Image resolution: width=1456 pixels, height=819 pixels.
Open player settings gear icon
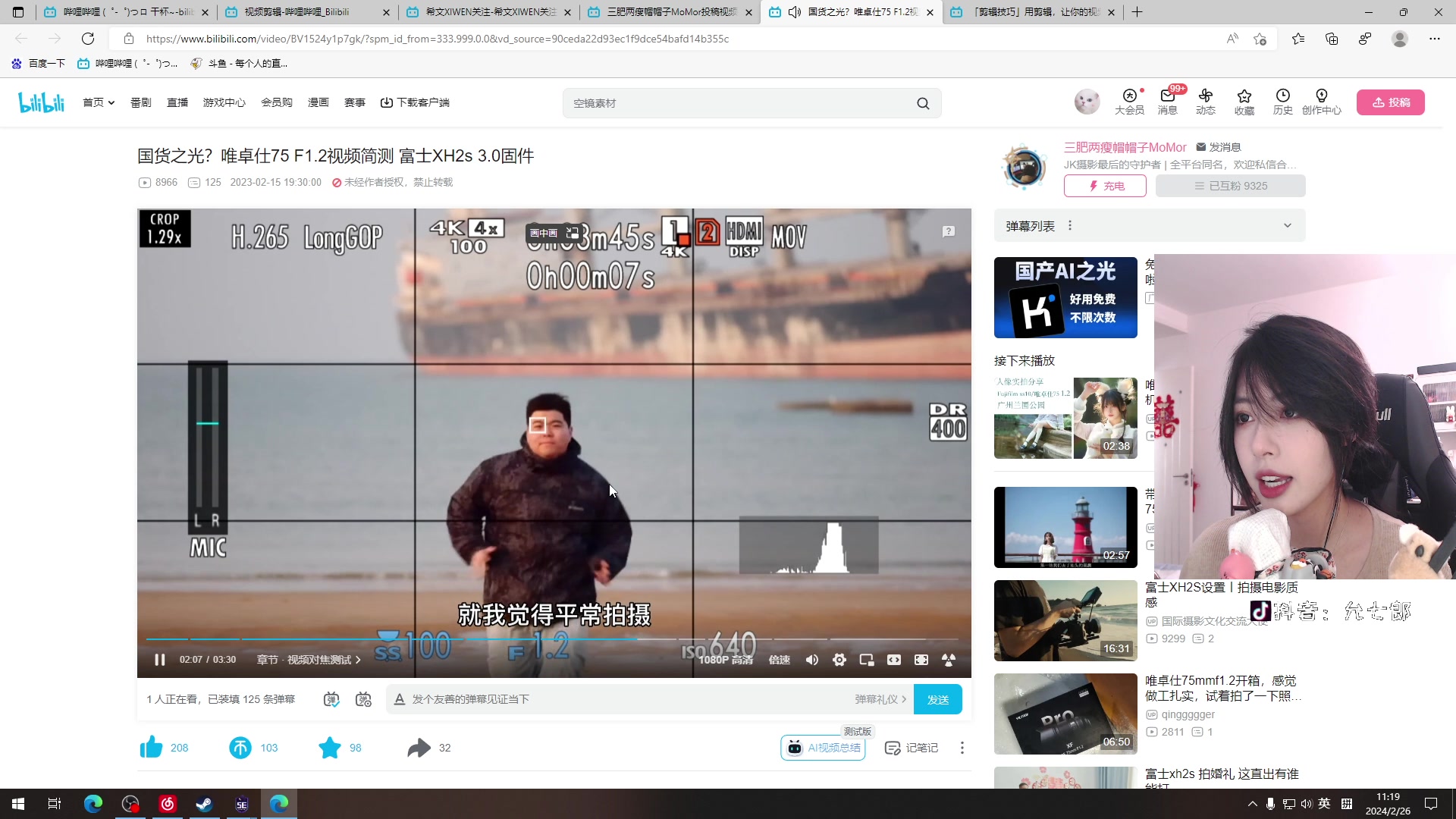tap(839, 660)
